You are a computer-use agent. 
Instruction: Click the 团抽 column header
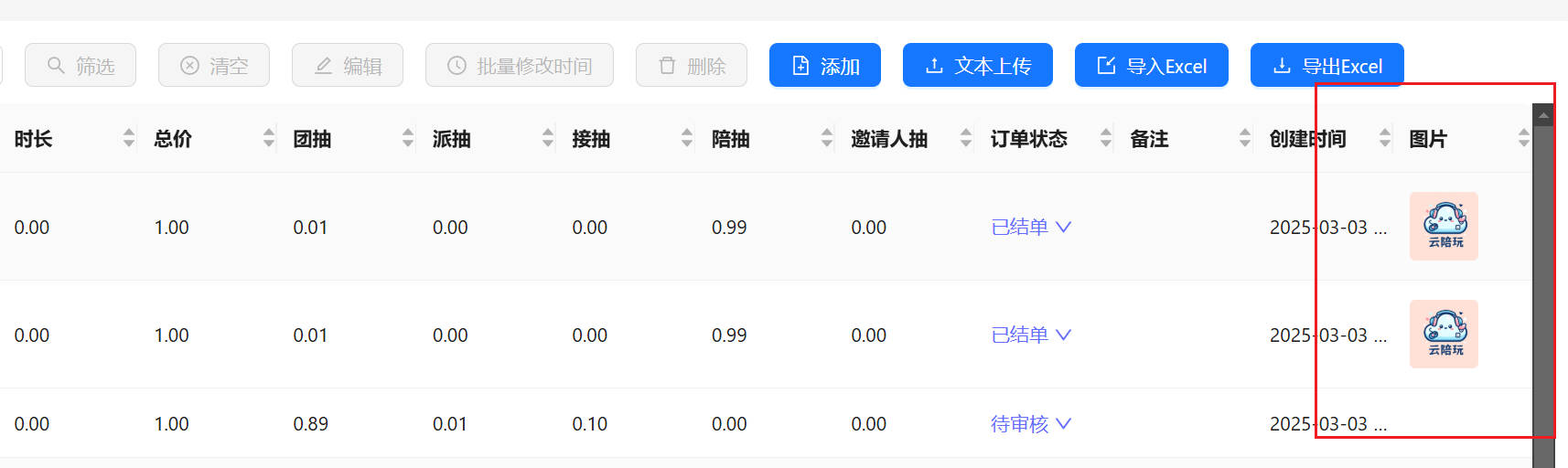[312, 139]
